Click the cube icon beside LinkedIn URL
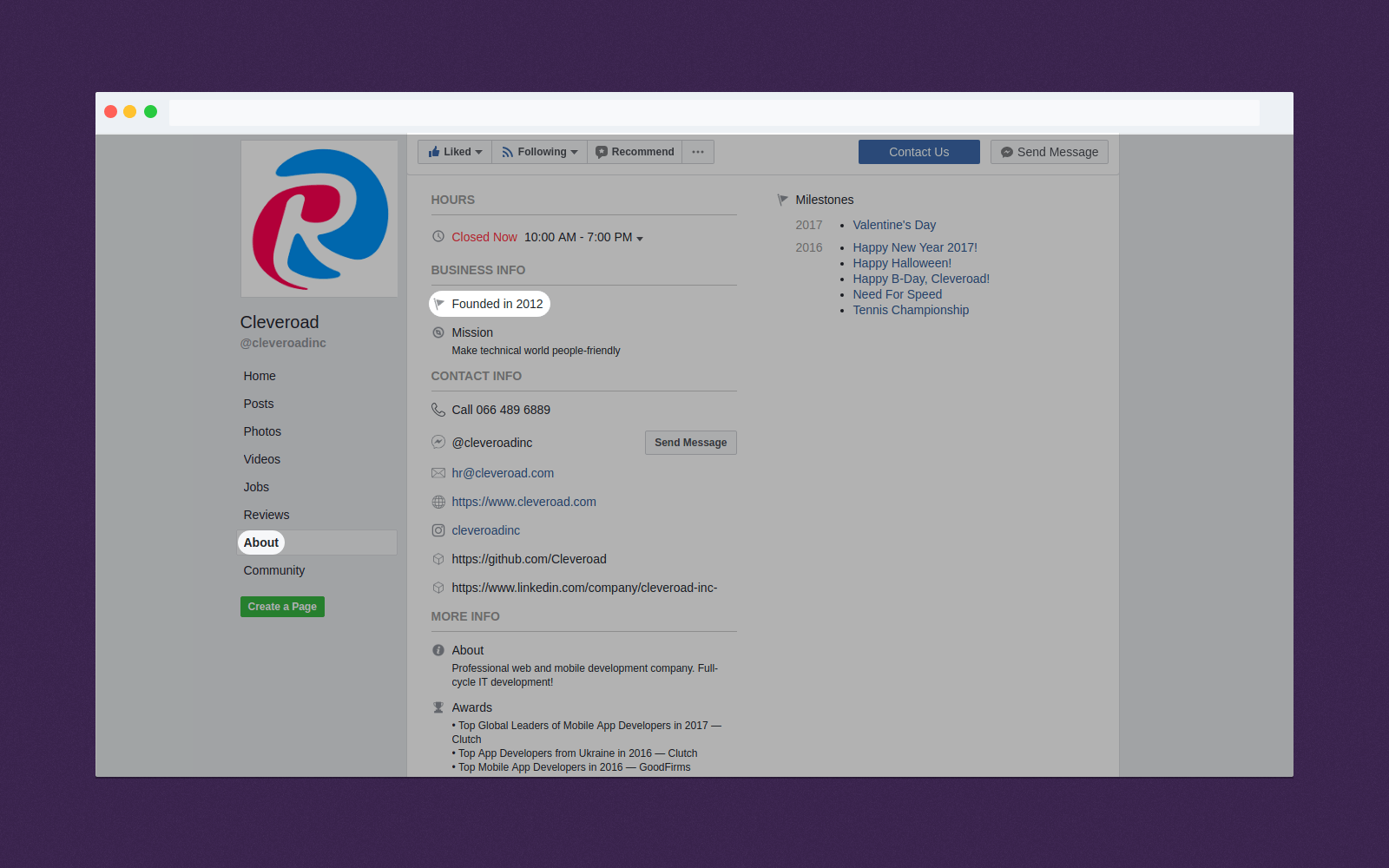 [x=438, y=588]
